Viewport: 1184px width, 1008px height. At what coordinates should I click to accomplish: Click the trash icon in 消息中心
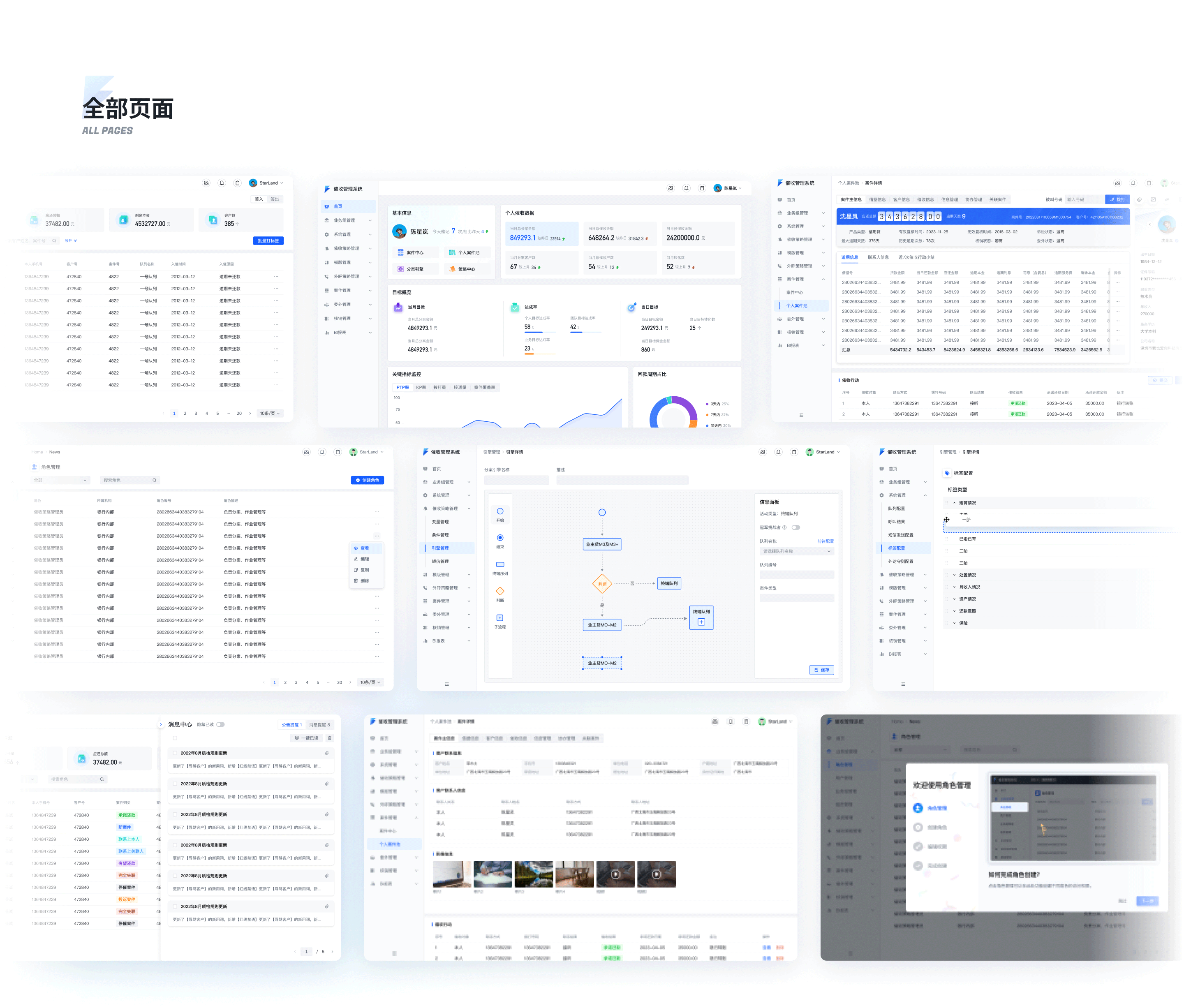330,738
